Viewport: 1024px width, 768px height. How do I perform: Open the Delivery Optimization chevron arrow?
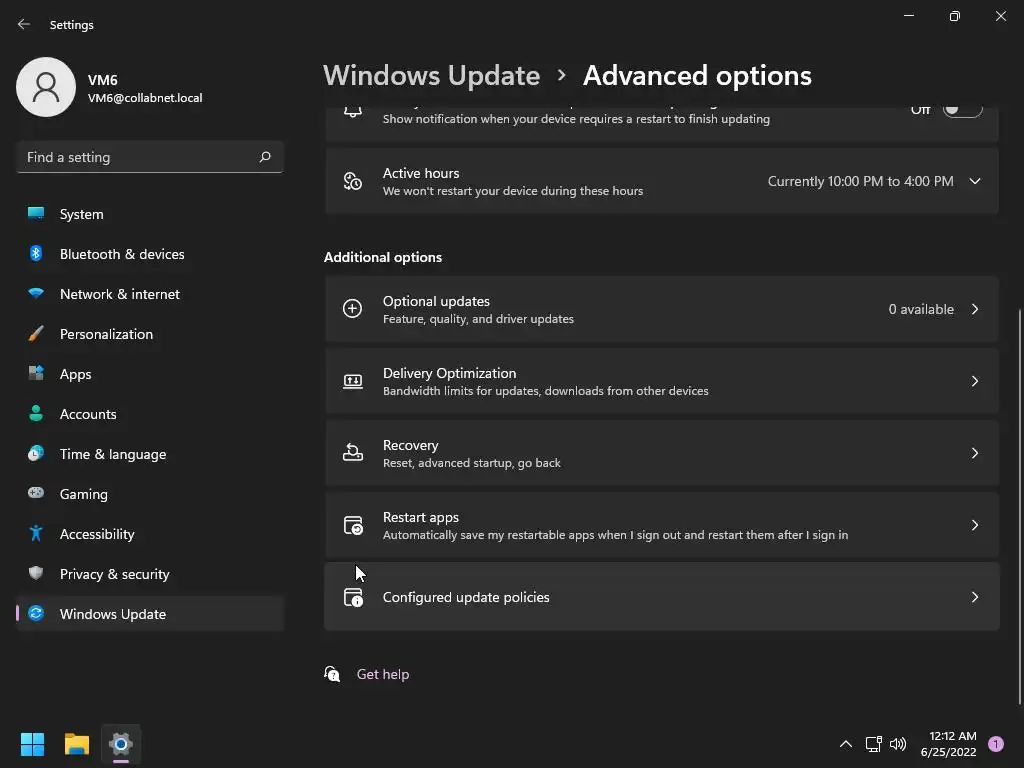(974, 381)
